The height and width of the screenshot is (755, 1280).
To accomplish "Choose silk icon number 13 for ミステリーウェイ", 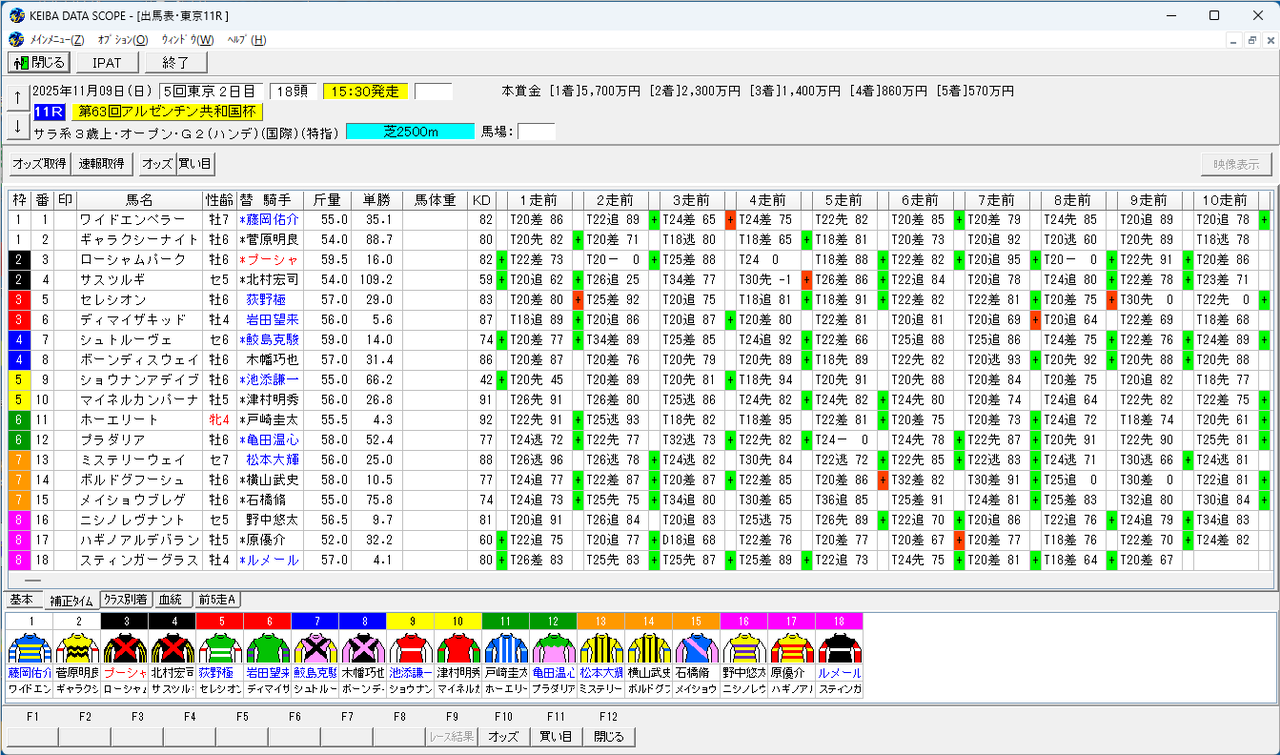I will [x=600, y=647].
